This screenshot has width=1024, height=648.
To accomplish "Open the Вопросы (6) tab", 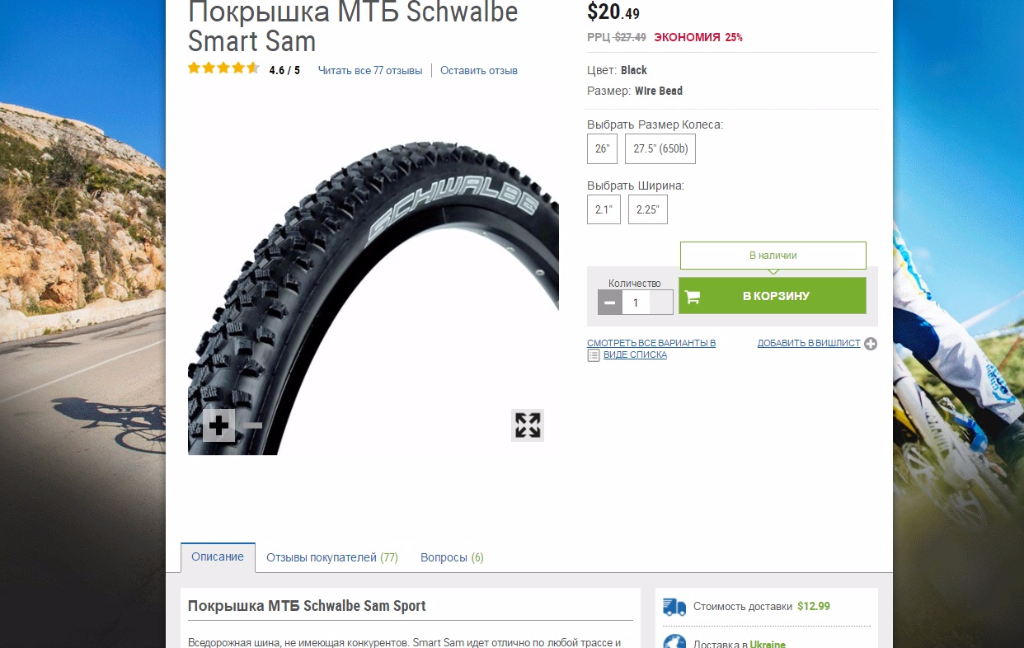I will coord(452,557).
